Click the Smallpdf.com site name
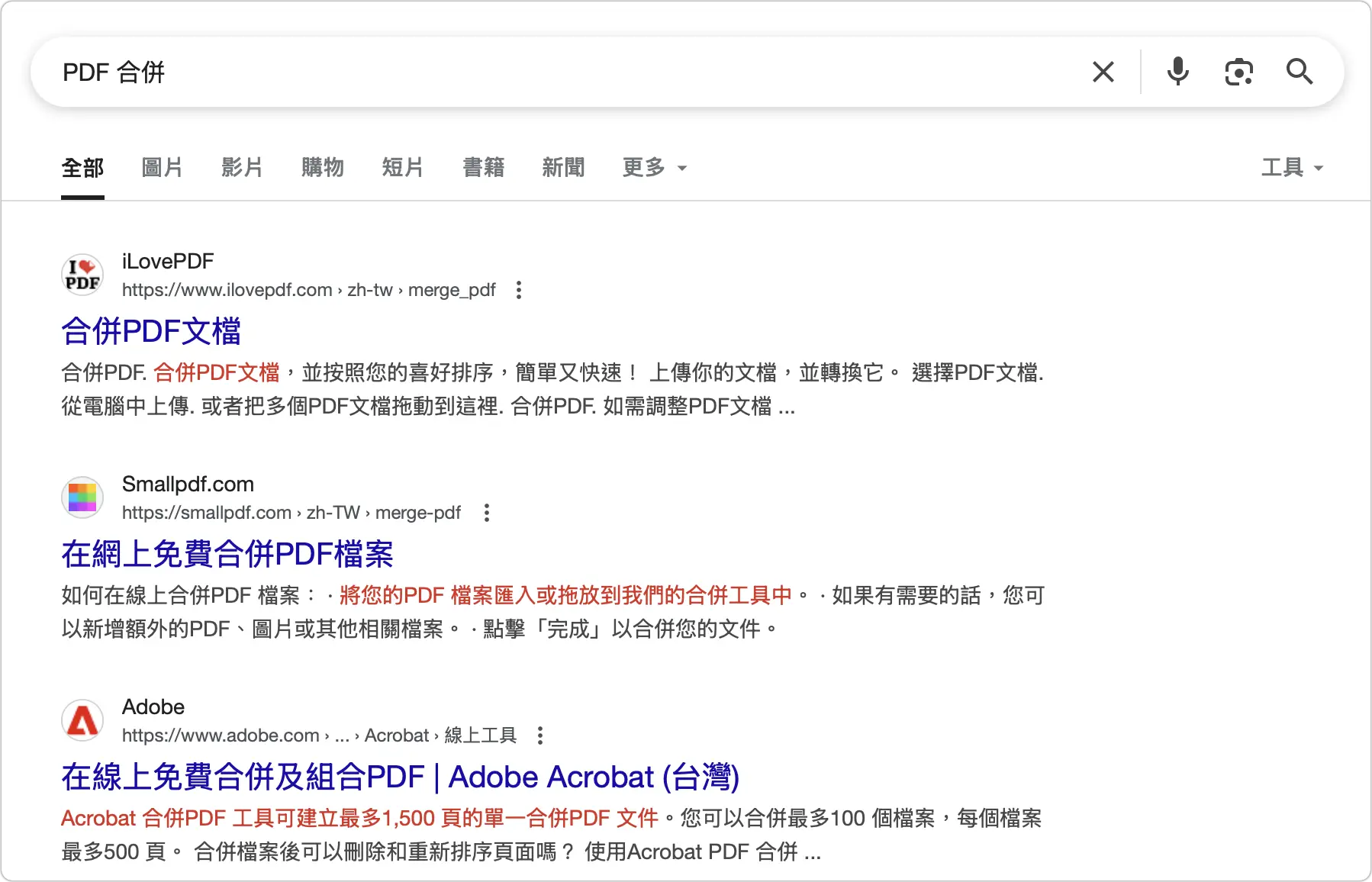This screenshot has height=882, width=1372. (188, 484)
